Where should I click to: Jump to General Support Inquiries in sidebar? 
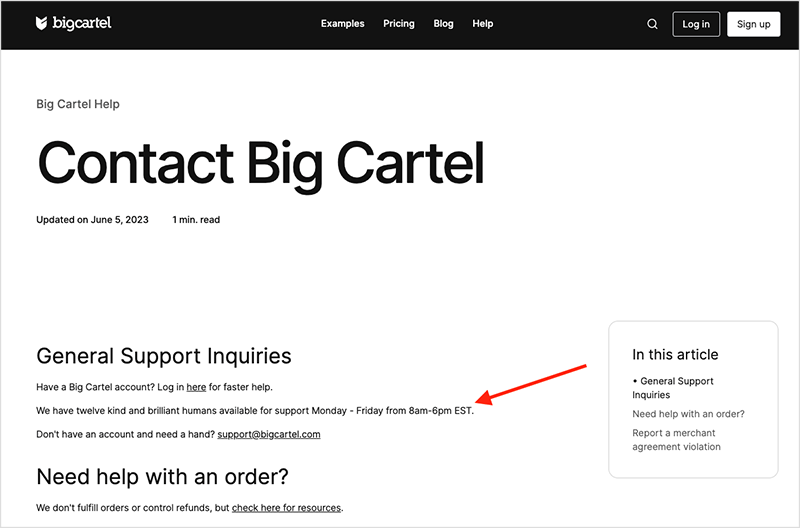point(672,388)
